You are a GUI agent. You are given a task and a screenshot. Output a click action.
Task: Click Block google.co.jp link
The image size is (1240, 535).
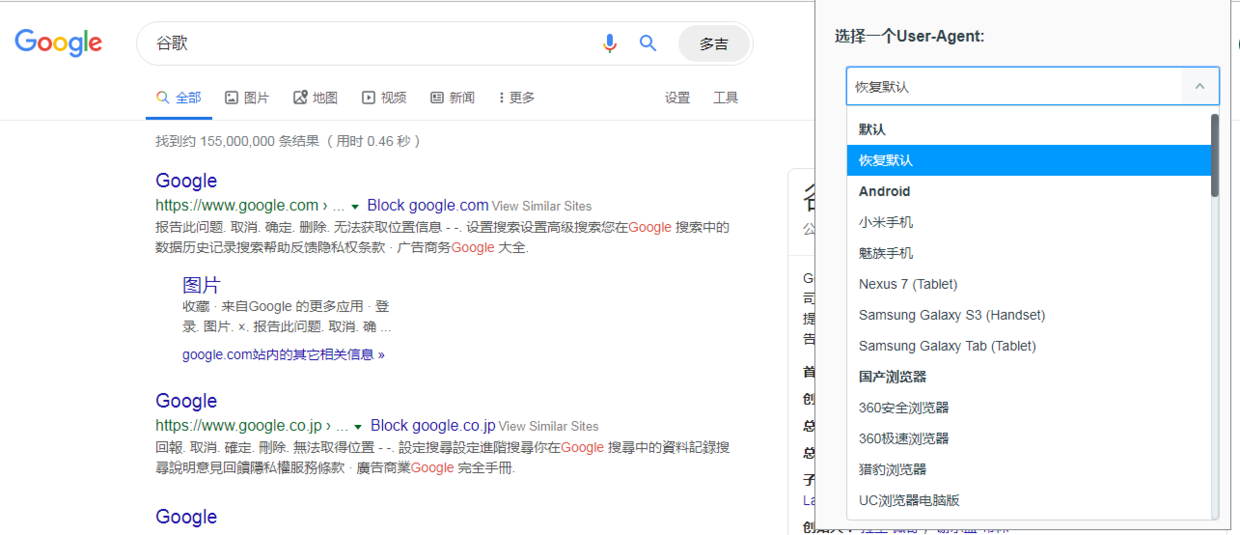click(x=433, y=425)
